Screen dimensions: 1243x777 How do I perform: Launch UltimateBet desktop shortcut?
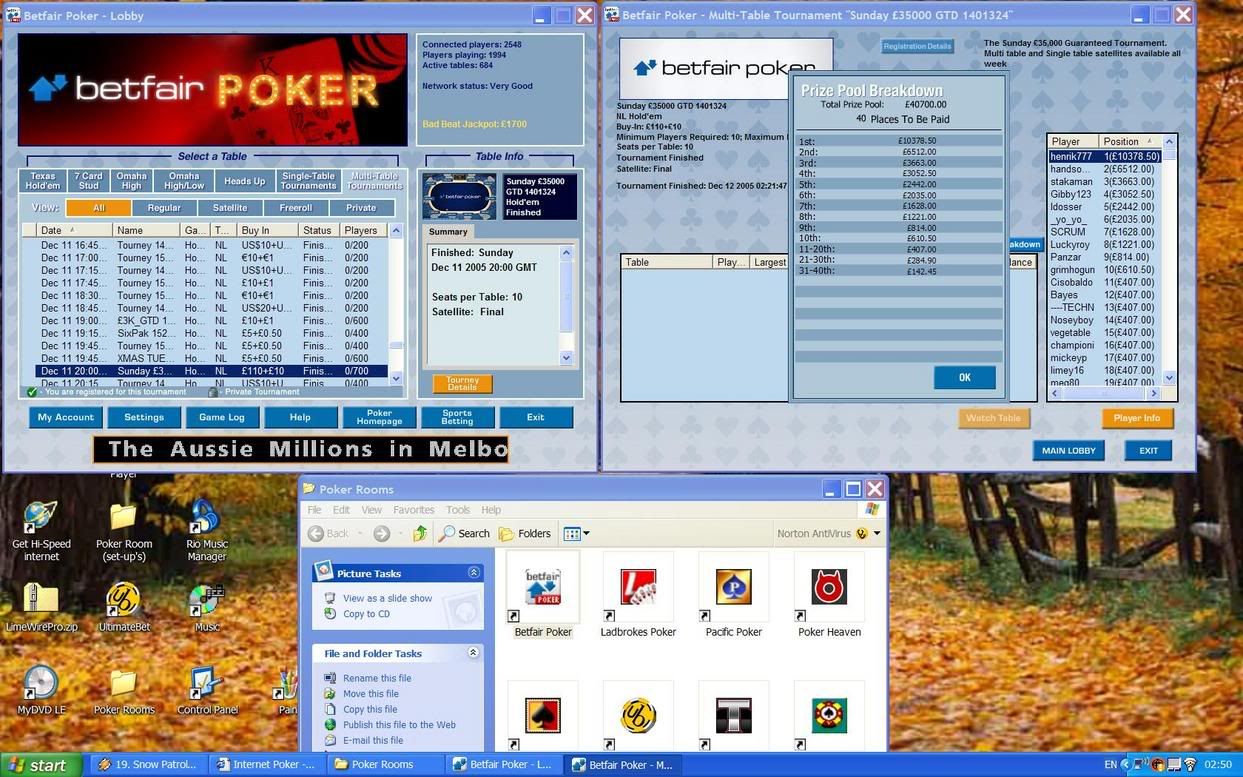[124, 607]
